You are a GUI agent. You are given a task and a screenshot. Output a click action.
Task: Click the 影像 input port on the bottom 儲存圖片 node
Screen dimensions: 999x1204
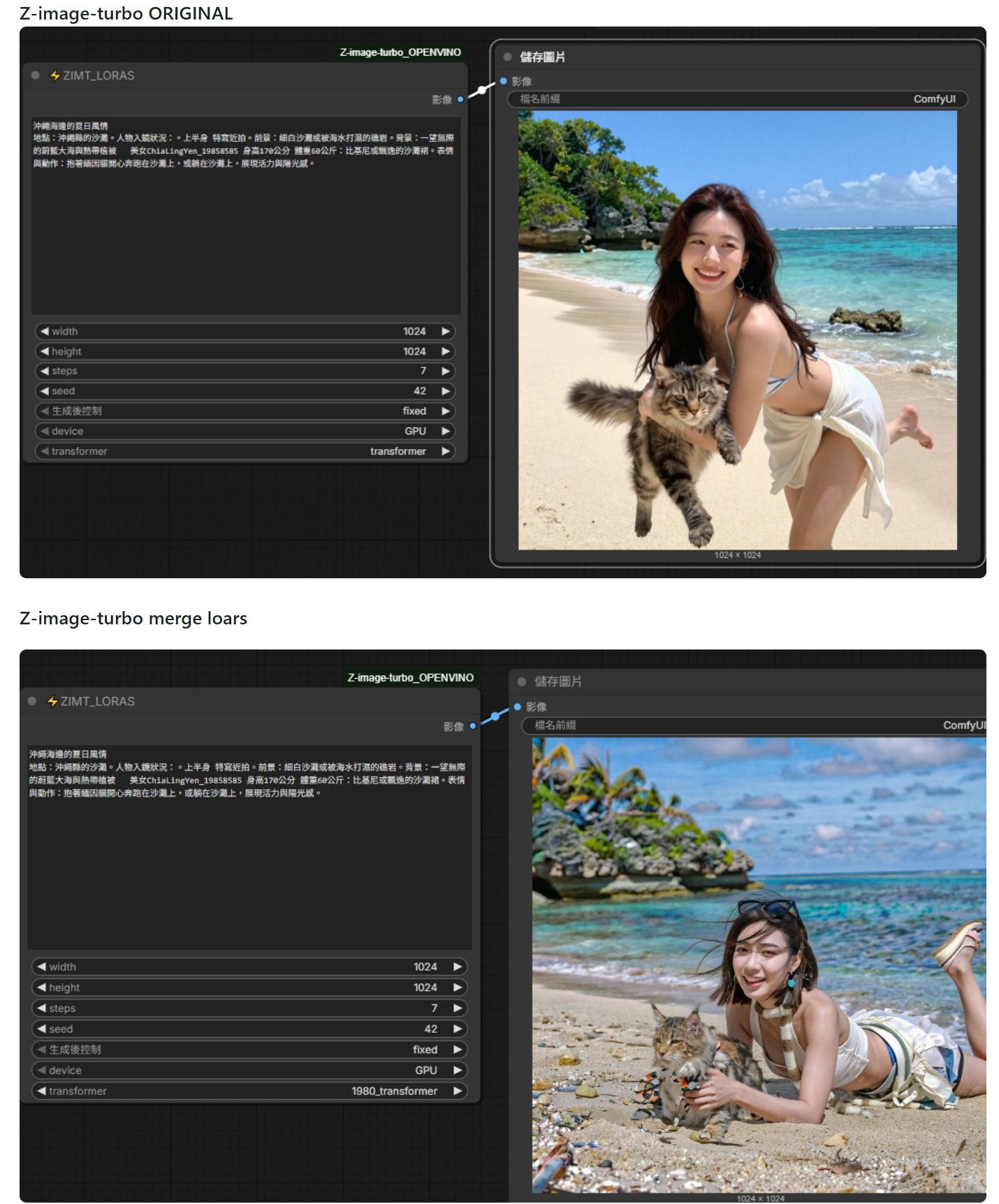[x=518, y=707]
